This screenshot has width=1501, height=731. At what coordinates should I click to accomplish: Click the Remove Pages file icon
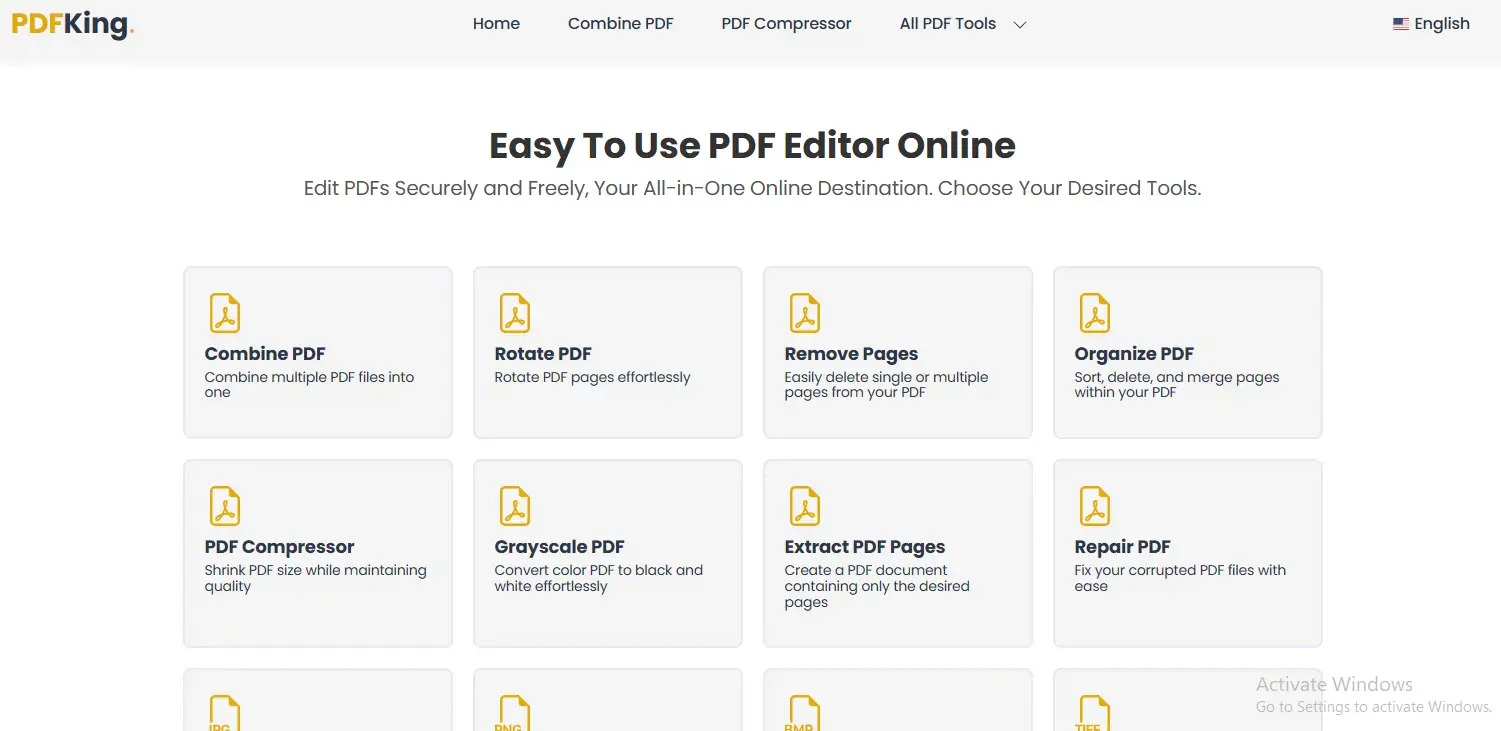click(804, 313)
